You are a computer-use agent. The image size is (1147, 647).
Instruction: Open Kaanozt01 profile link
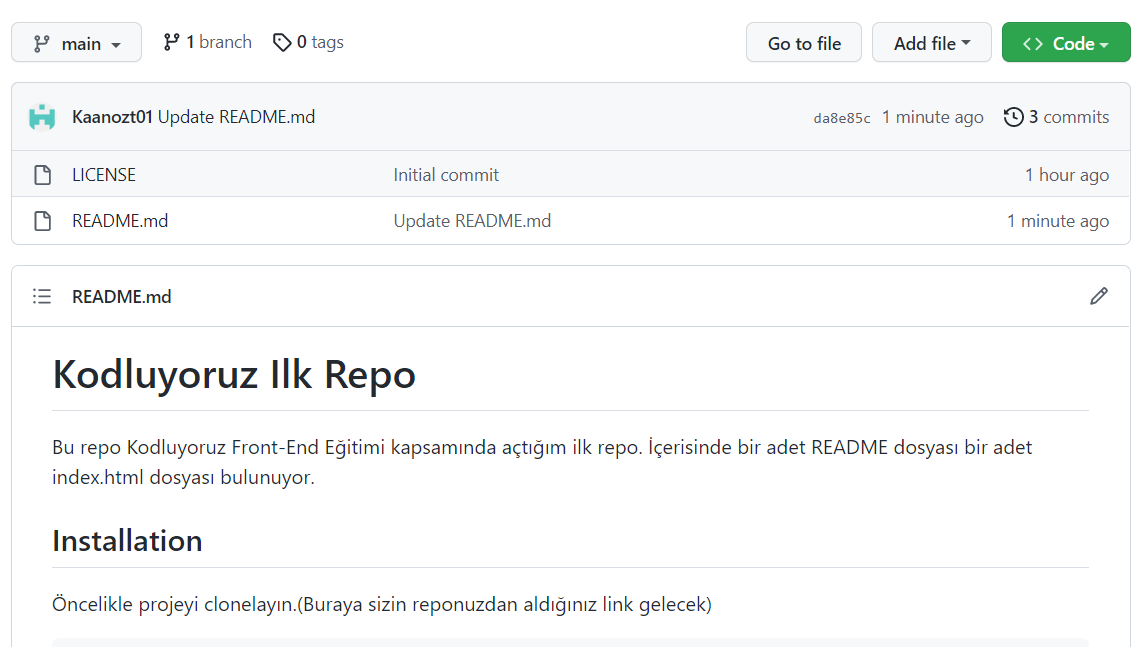[112, 117]
